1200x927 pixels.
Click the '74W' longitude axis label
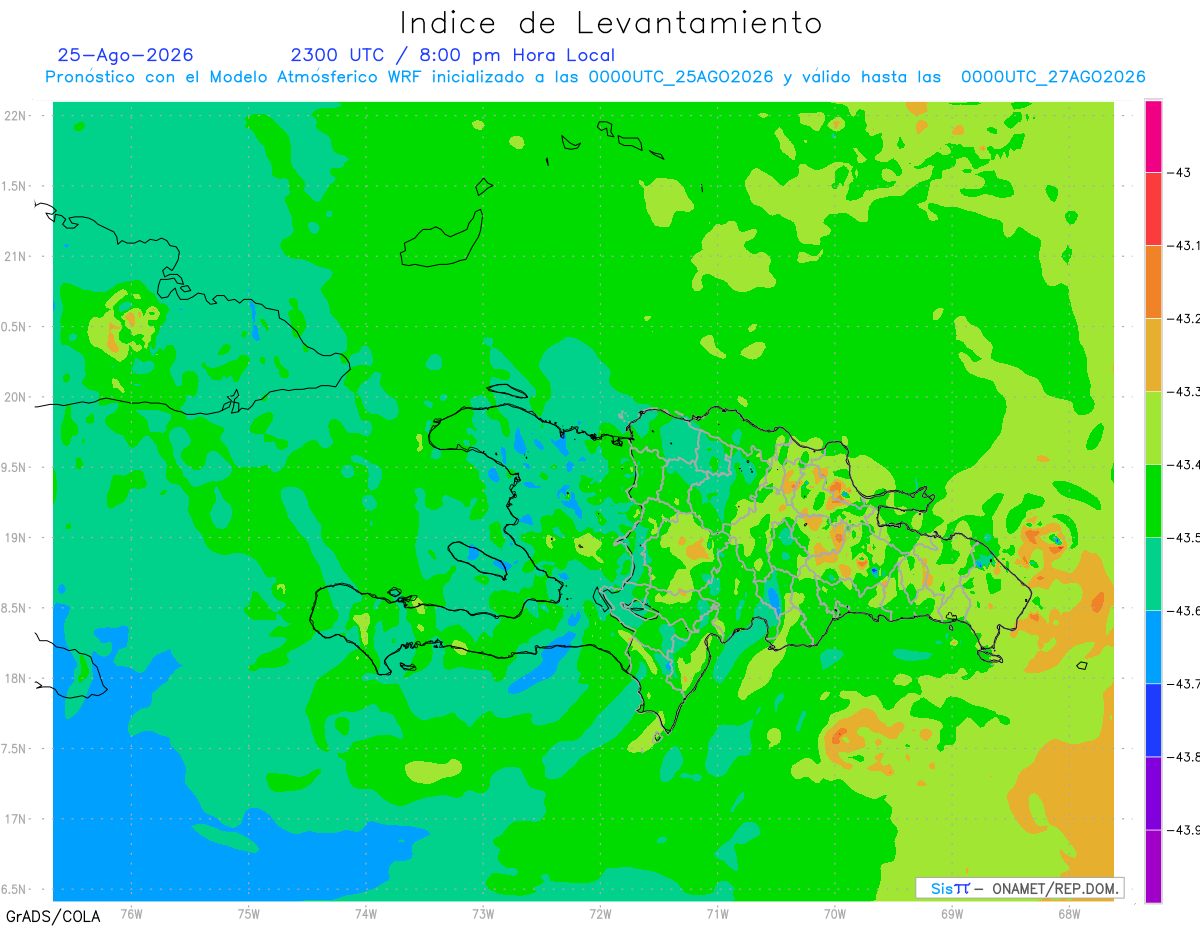[x=366, y=914]
